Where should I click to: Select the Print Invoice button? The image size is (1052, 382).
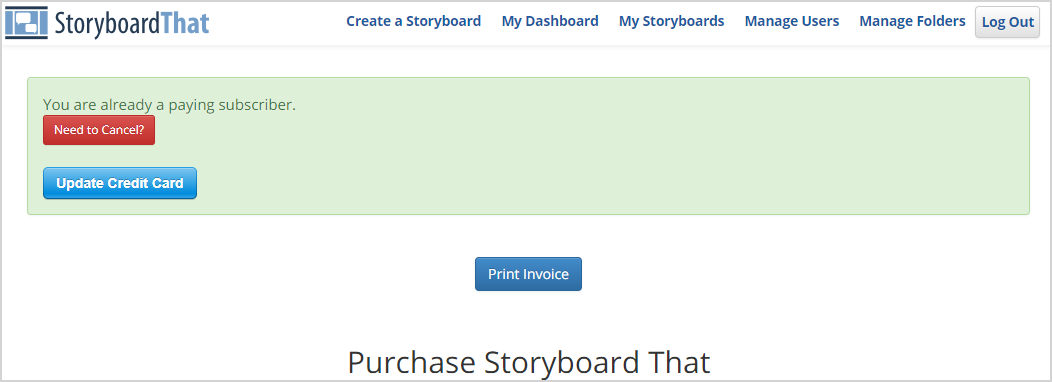click(x=529, y=274)
